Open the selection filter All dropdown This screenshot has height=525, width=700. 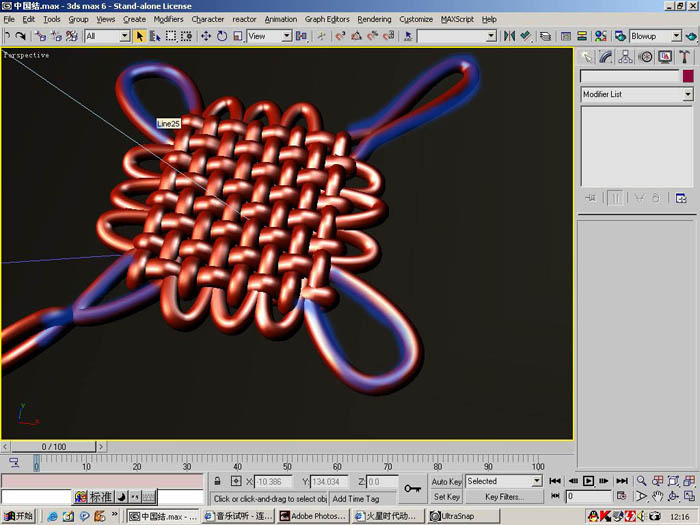coord(107,36)
